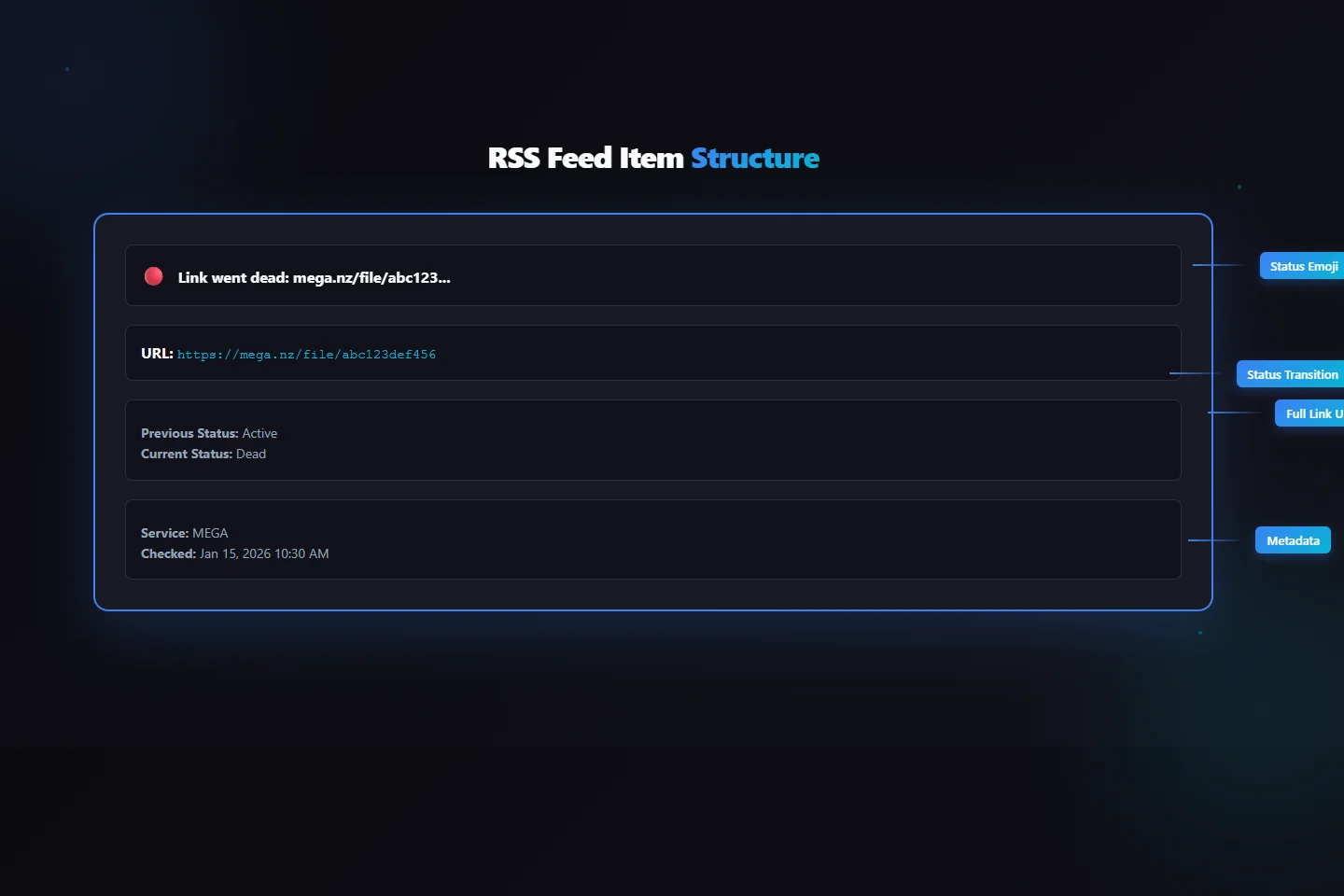The height and width of the screenshot is (896, 1344).
Task: Select the 'Current Status:' label
Action: point(187,454)
